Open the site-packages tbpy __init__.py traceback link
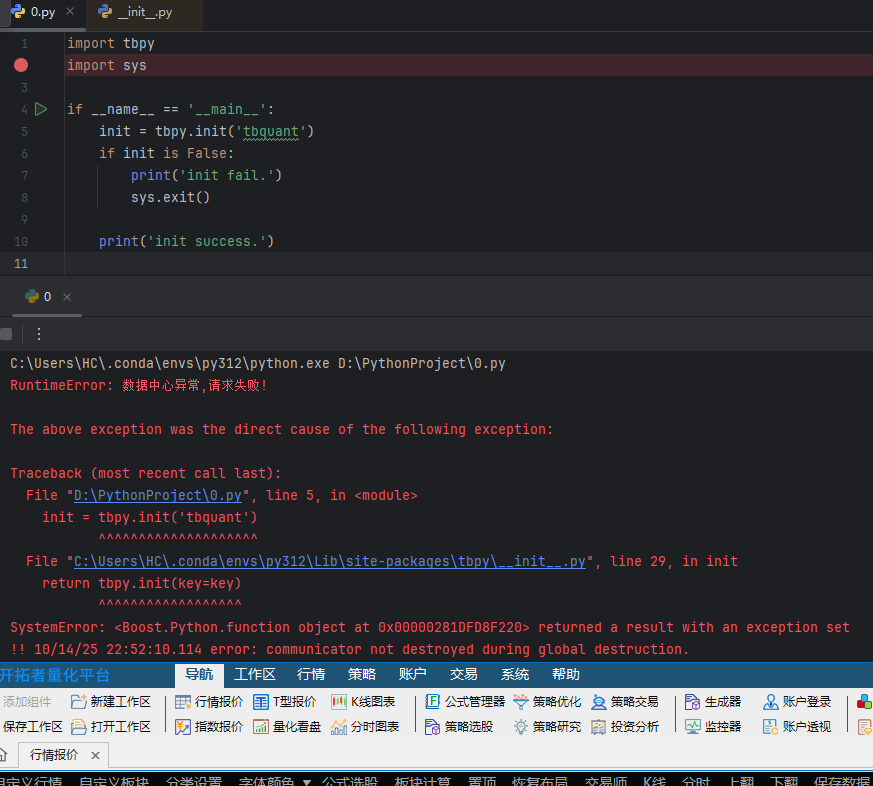 click(330, 561)
